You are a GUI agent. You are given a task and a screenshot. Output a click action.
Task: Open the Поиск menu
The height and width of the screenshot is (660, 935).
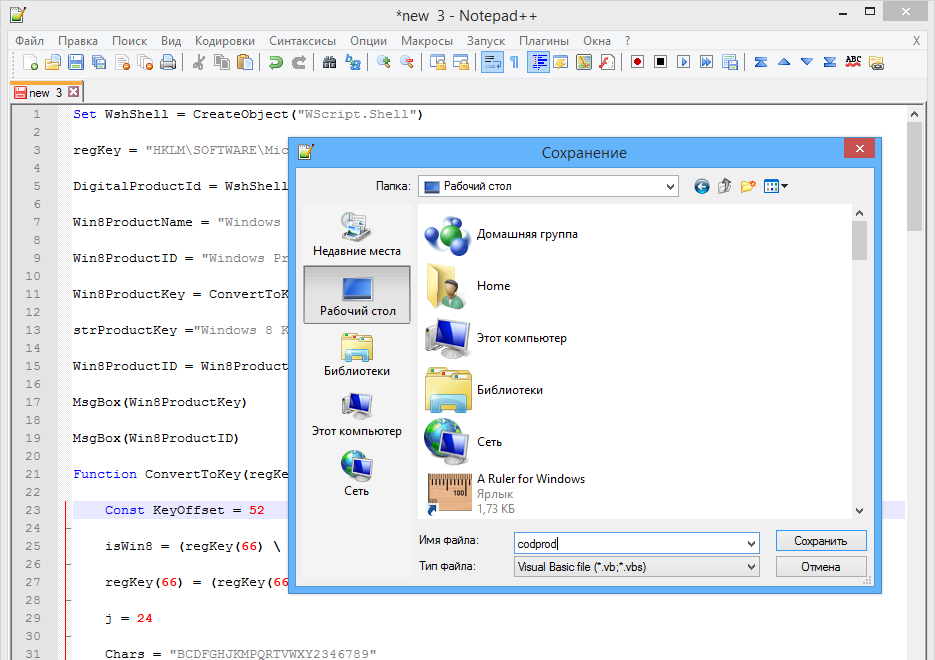click(129, 41)
